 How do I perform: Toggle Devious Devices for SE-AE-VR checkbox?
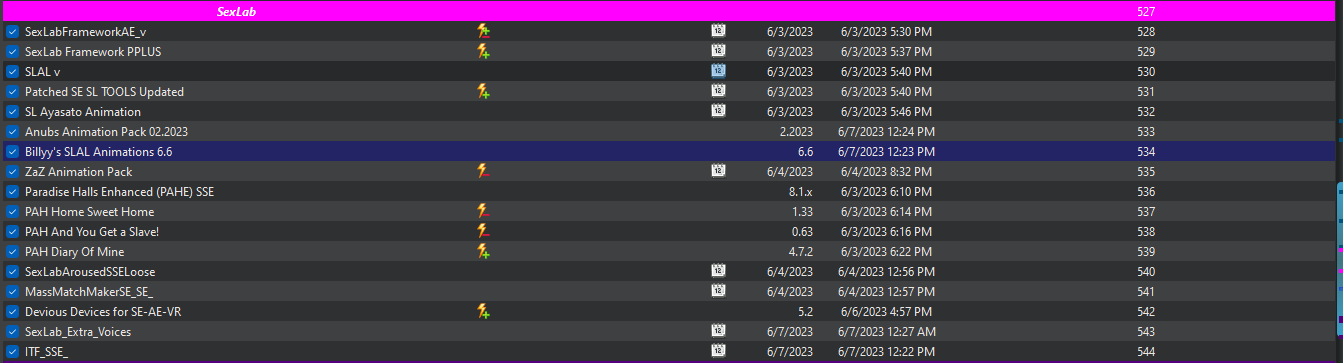[12, 312]
